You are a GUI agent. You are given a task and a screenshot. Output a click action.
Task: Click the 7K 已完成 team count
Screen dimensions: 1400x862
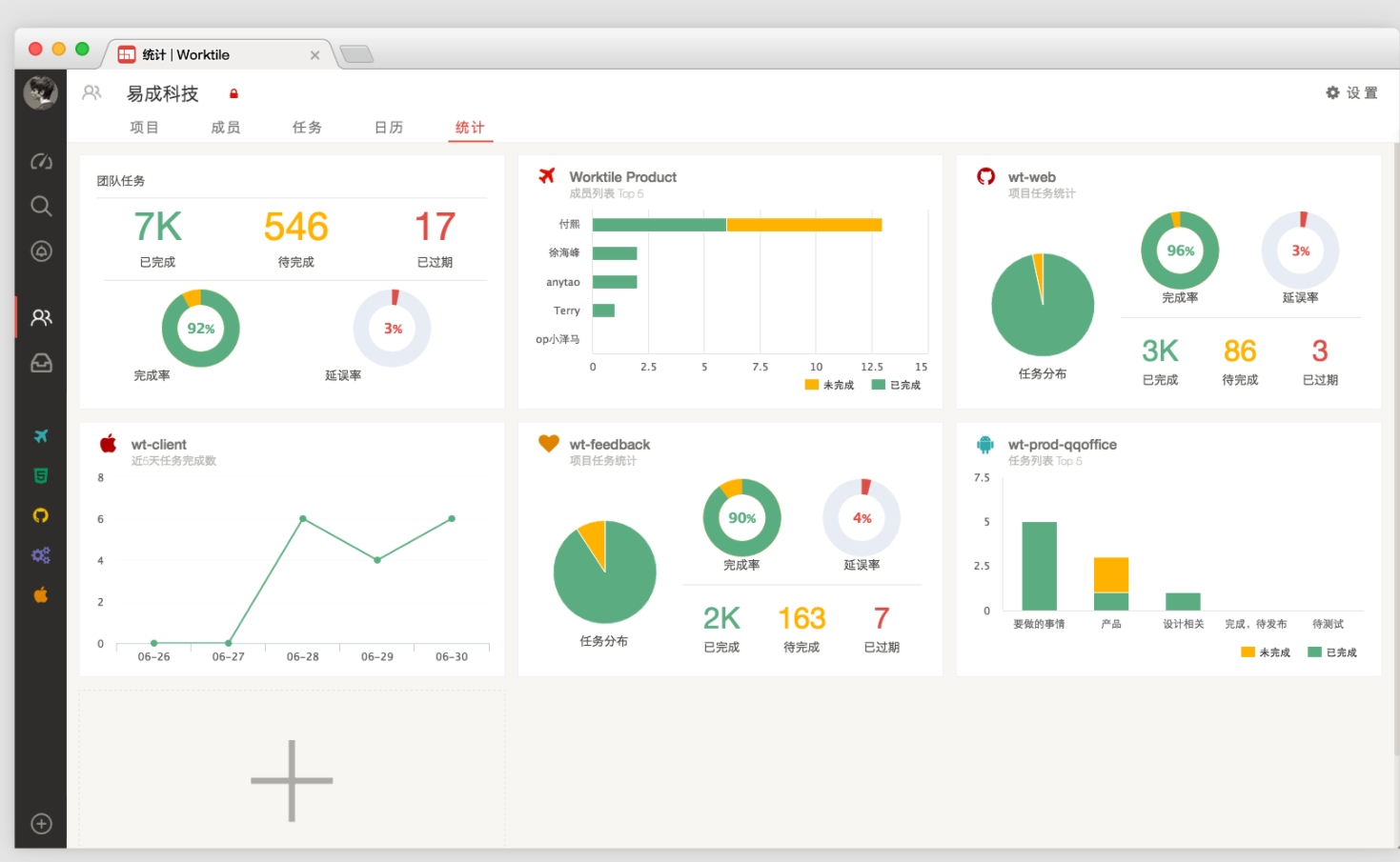[158, 228]
